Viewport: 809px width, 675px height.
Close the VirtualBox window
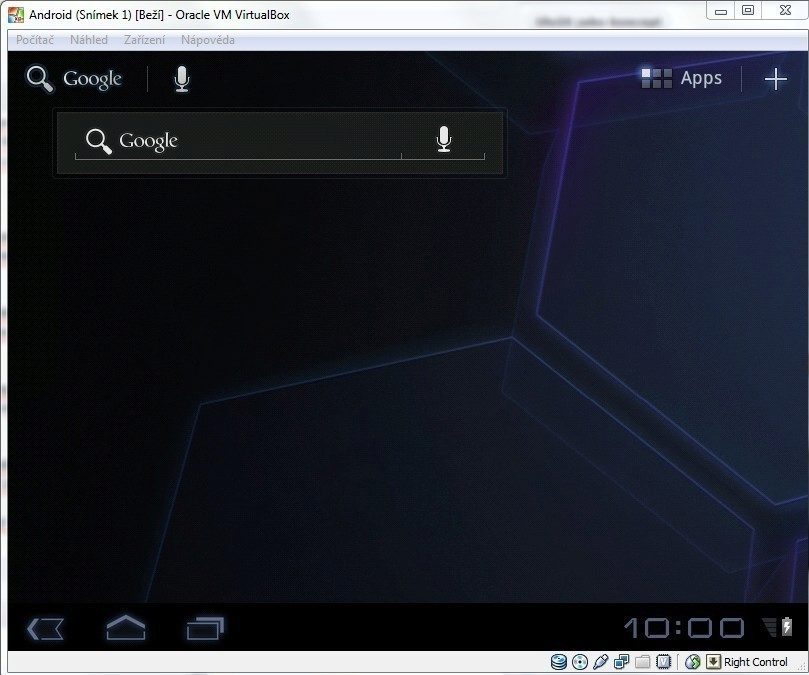785,11
